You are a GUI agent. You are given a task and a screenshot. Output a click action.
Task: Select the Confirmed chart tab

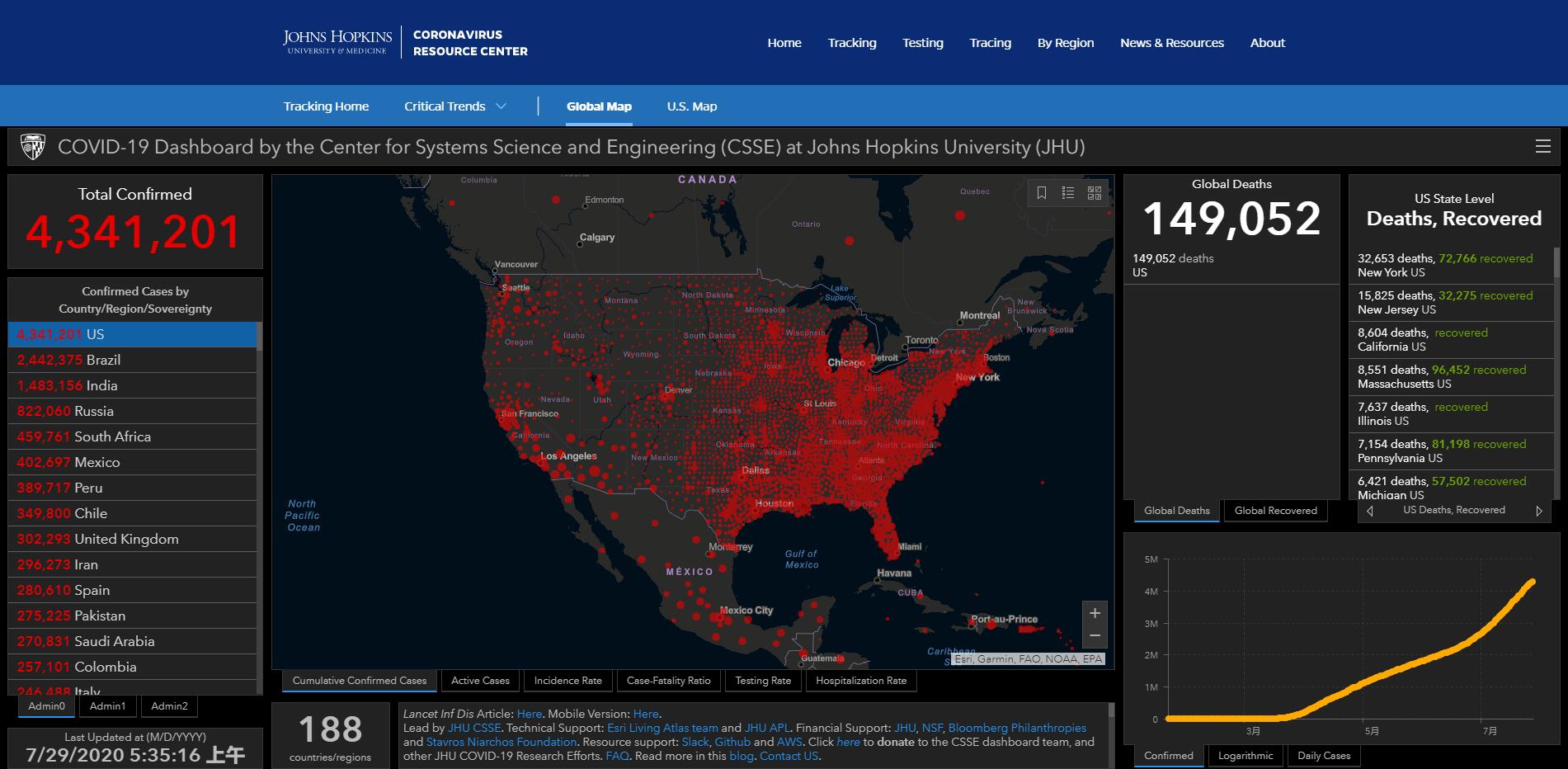(1169, 756)
